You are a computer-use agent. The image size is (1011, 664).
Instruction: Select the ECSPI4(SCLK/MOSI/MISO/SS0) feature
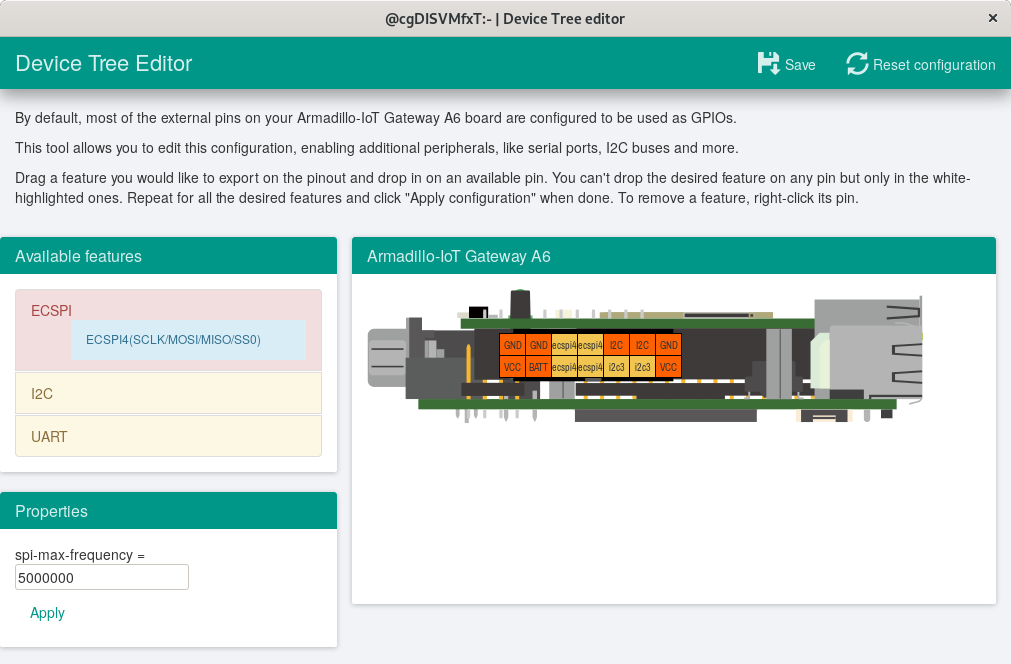coord(188,340)
